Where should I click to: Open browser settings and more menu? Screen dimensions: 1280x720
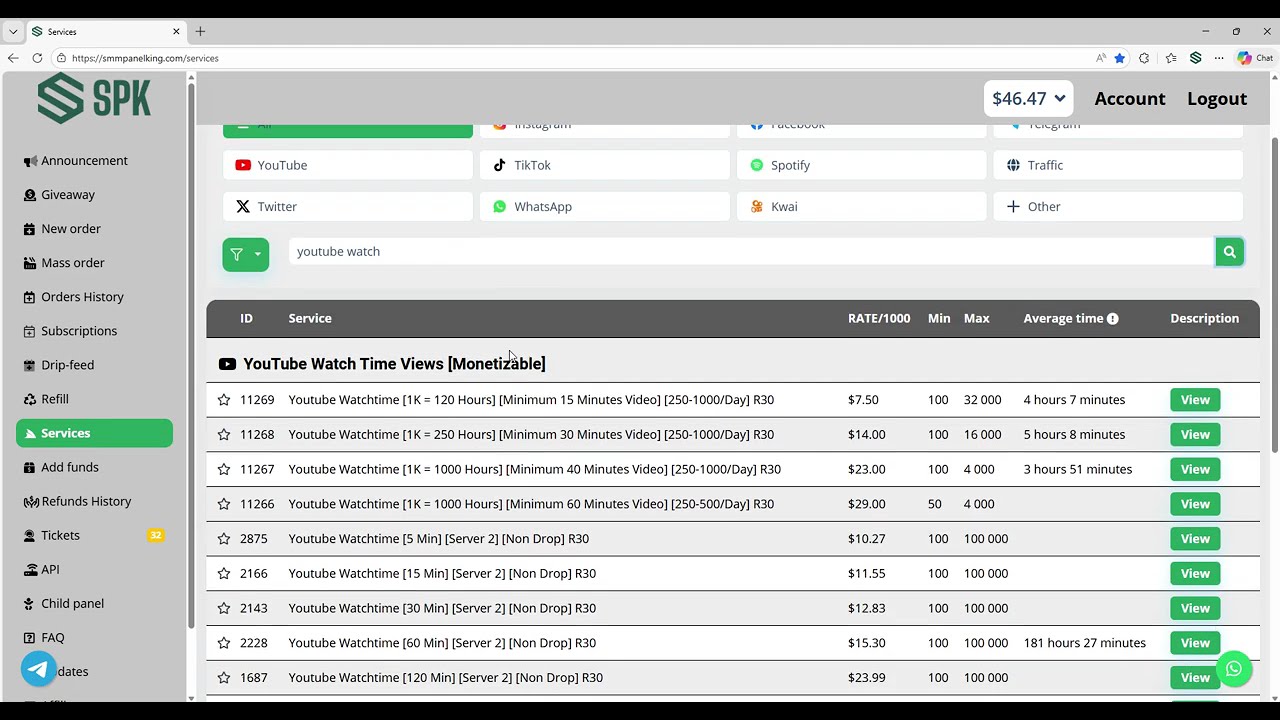(1219, 58)
